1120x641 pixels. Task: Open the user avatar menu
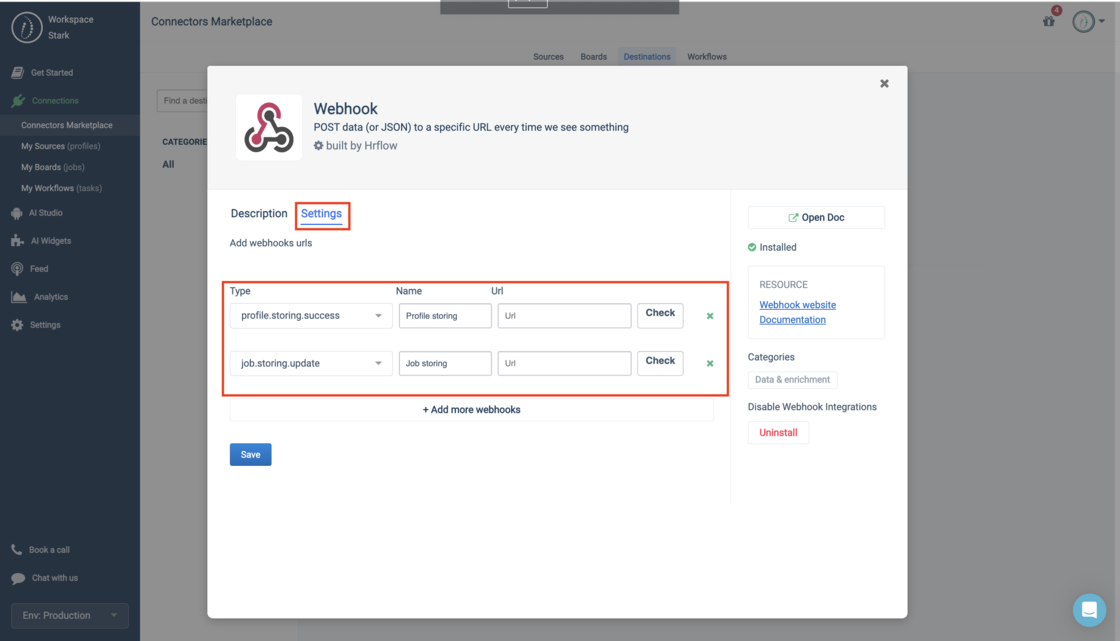pos(1086,21)
